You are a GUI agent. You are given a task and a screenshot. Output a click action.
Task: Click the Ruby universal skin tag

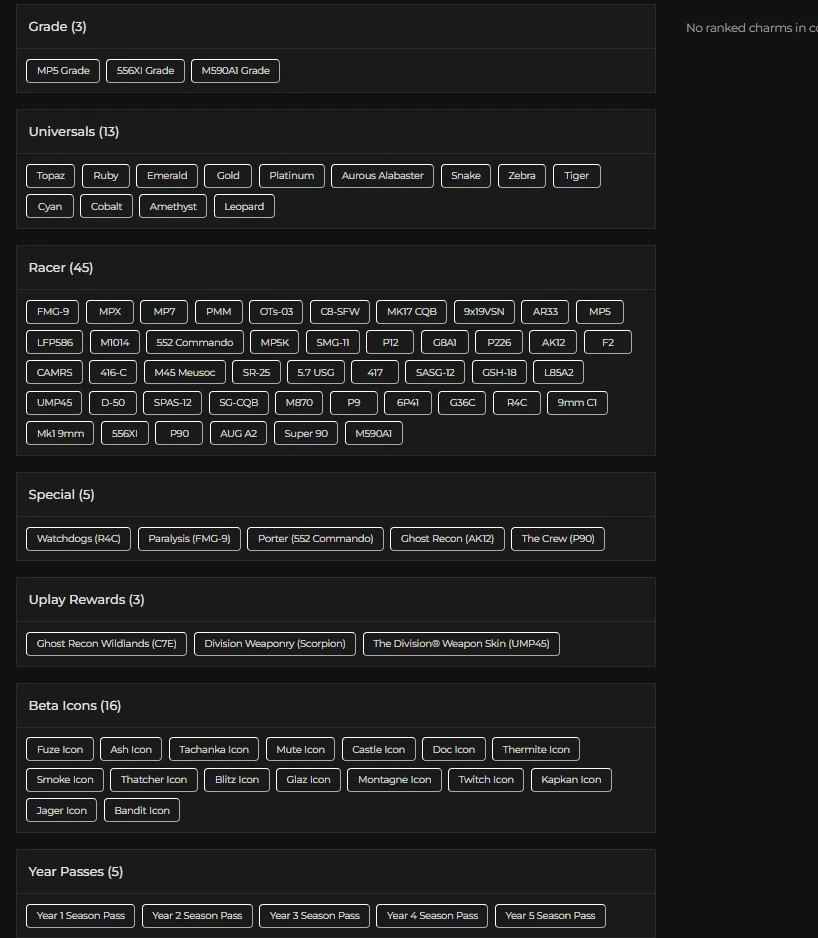[x=106, y=176]
